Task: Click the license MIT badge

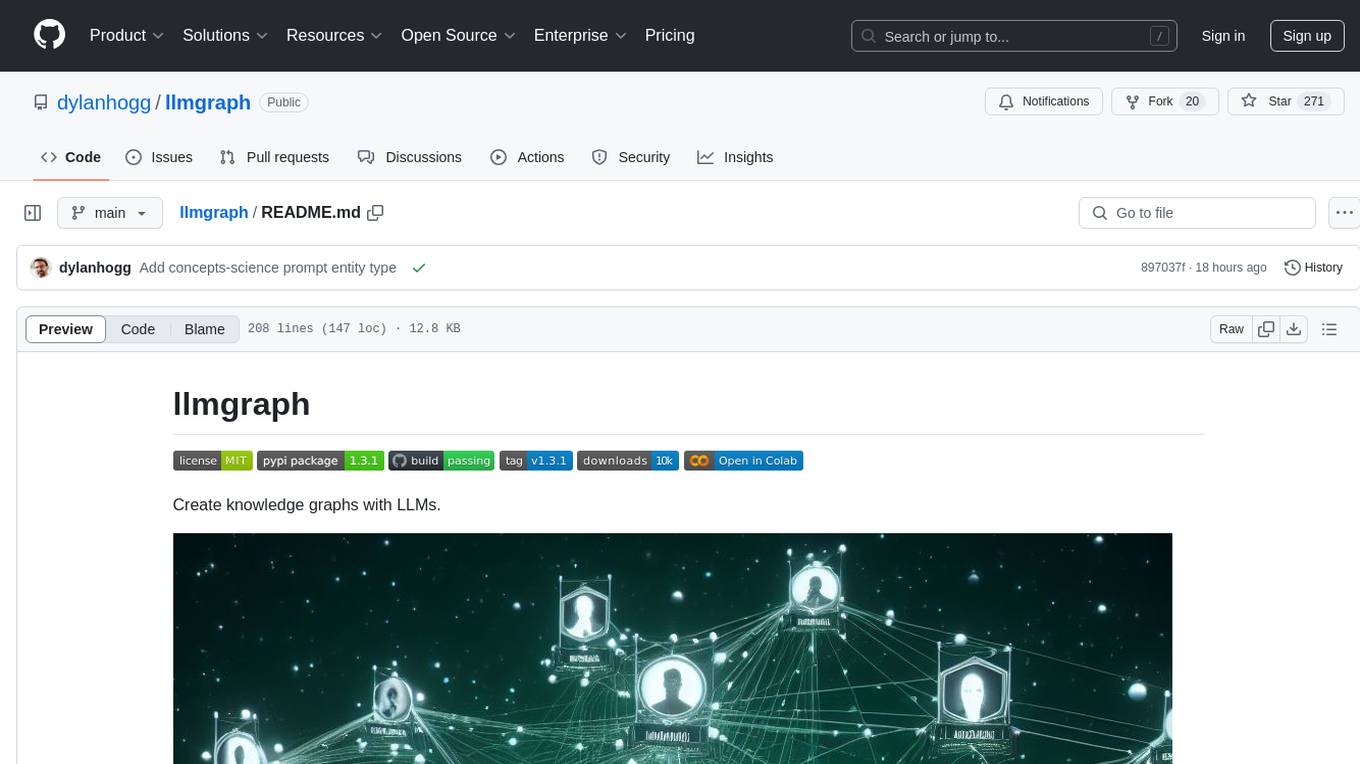Action: pos(213,461)
